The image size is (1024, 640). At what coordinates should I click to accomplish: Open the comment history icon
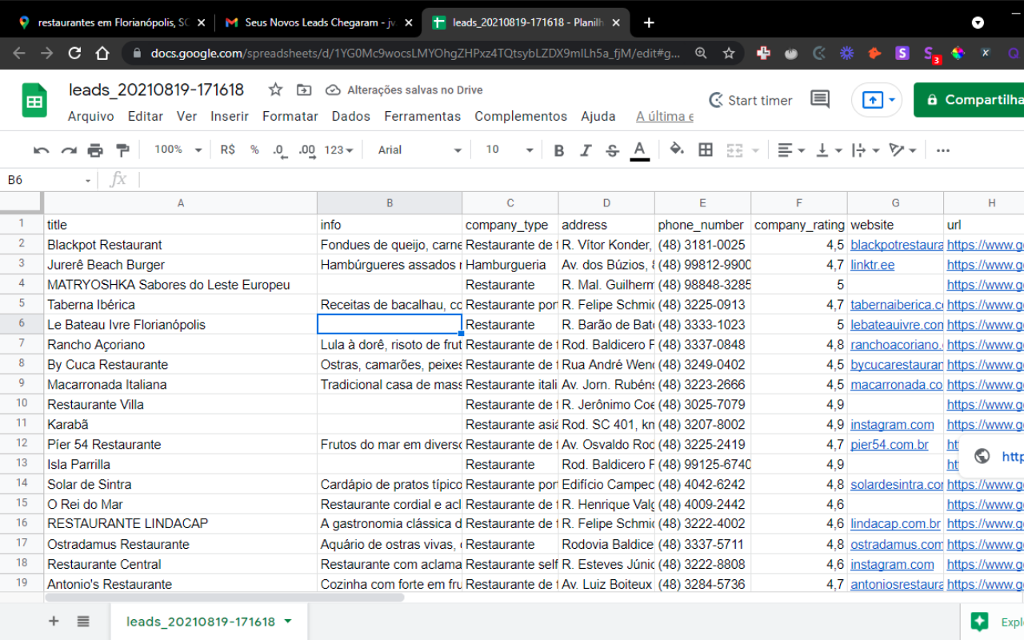pyautogui.click(x=820, y=99)
